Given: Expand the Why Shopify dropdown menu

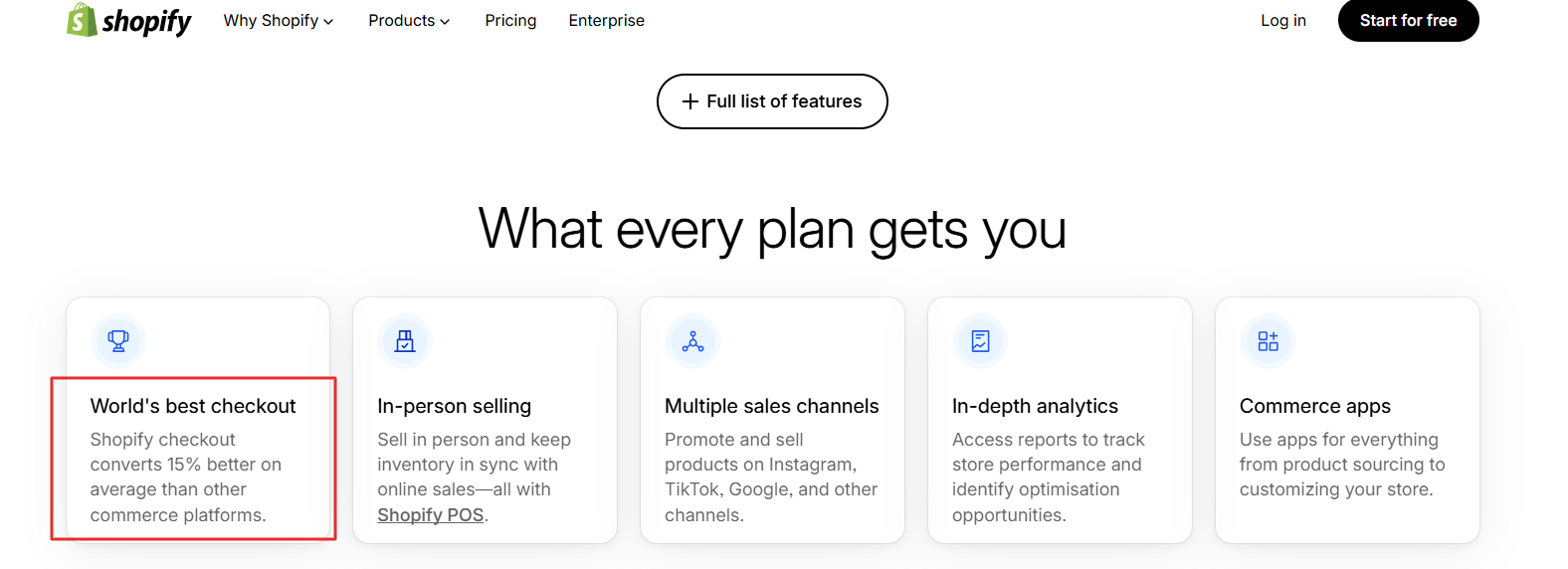Looking at the screenshot, I should click(279, 20).
